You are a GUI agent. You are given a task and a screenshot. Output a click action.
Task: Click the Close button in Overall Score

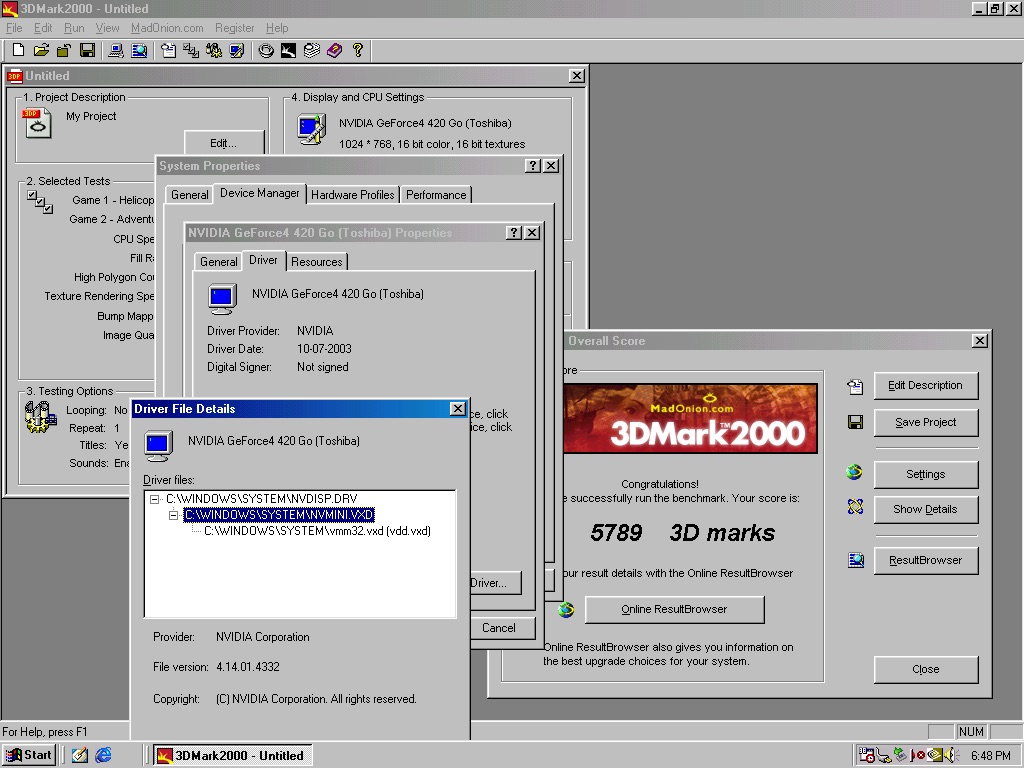(925, 669)
